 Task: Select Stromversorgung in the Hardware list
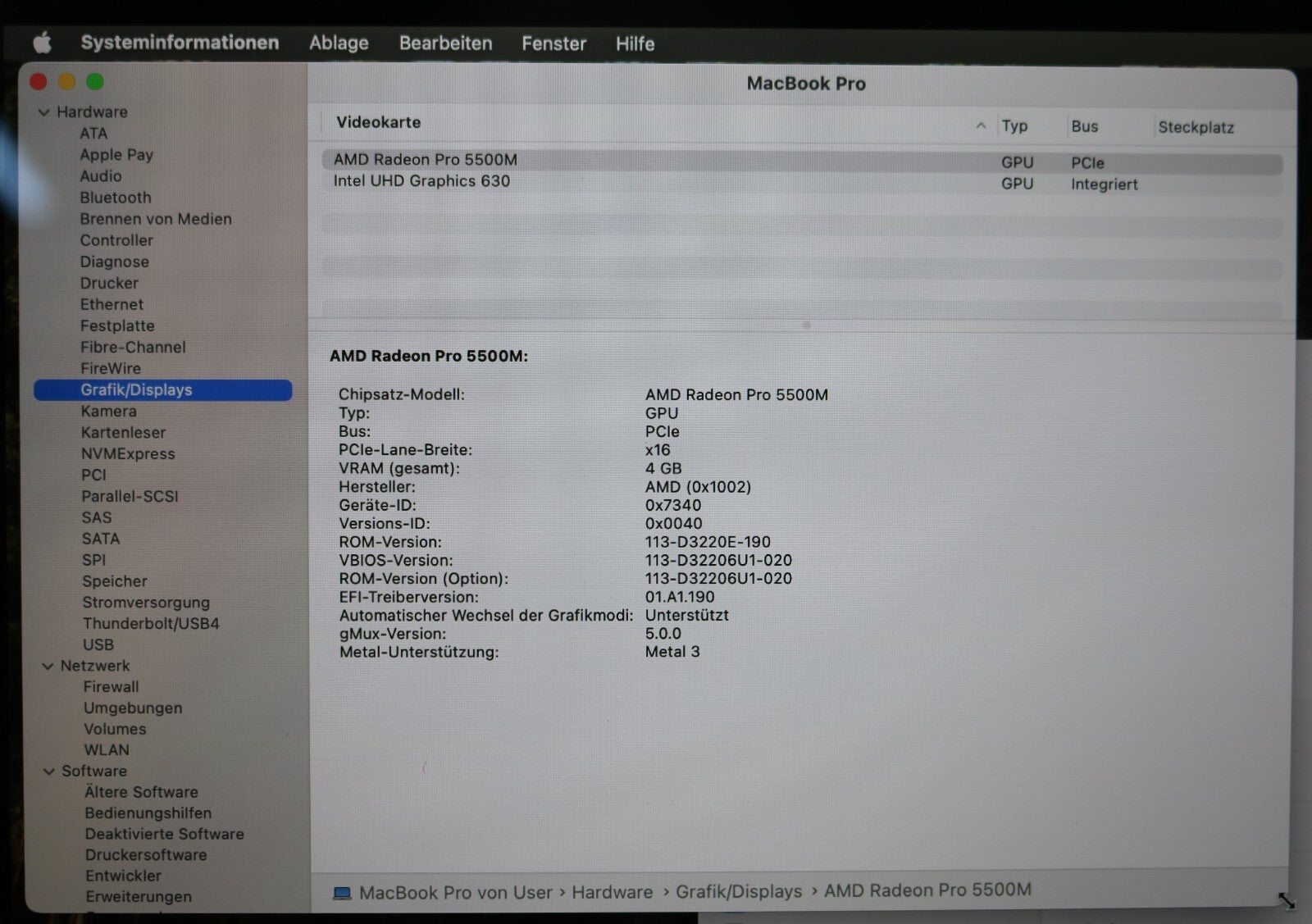pyautogui.click(x=145, y=602)
